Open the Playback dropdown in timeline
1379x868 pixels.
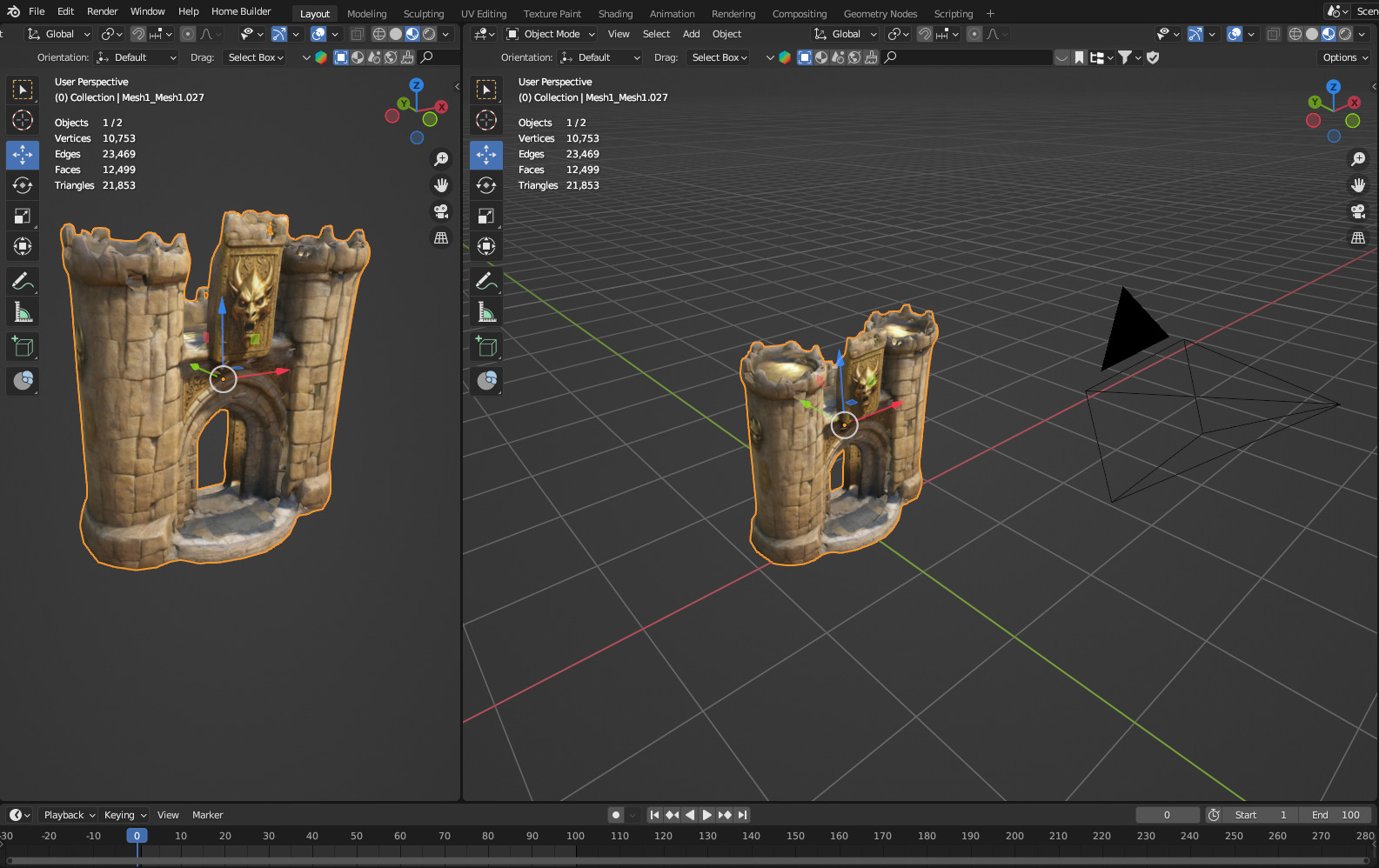pos(69,815)
